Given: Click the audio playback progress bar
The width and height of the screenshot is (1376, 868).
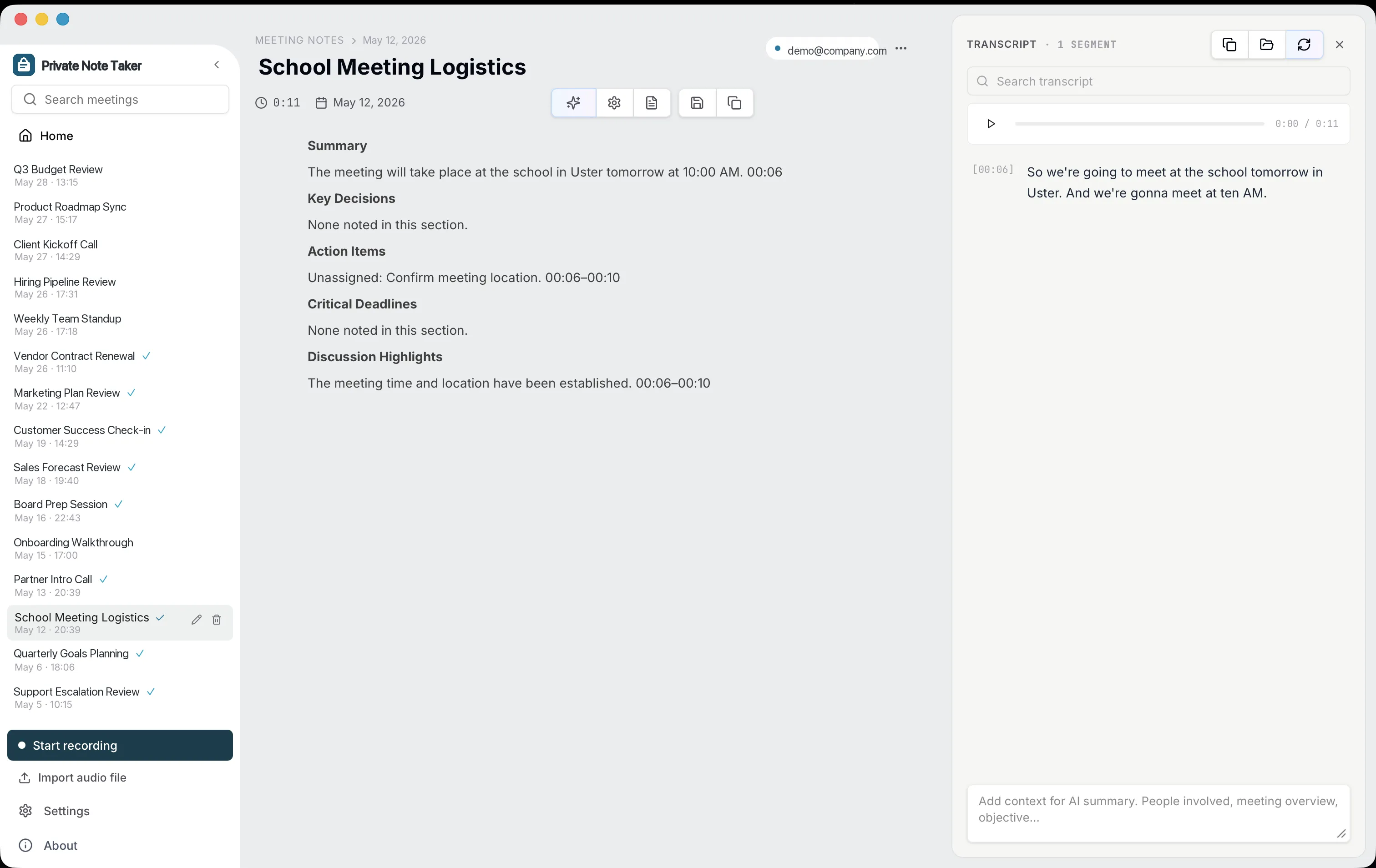Looking at the screenshot, I should coord(1139,124).
